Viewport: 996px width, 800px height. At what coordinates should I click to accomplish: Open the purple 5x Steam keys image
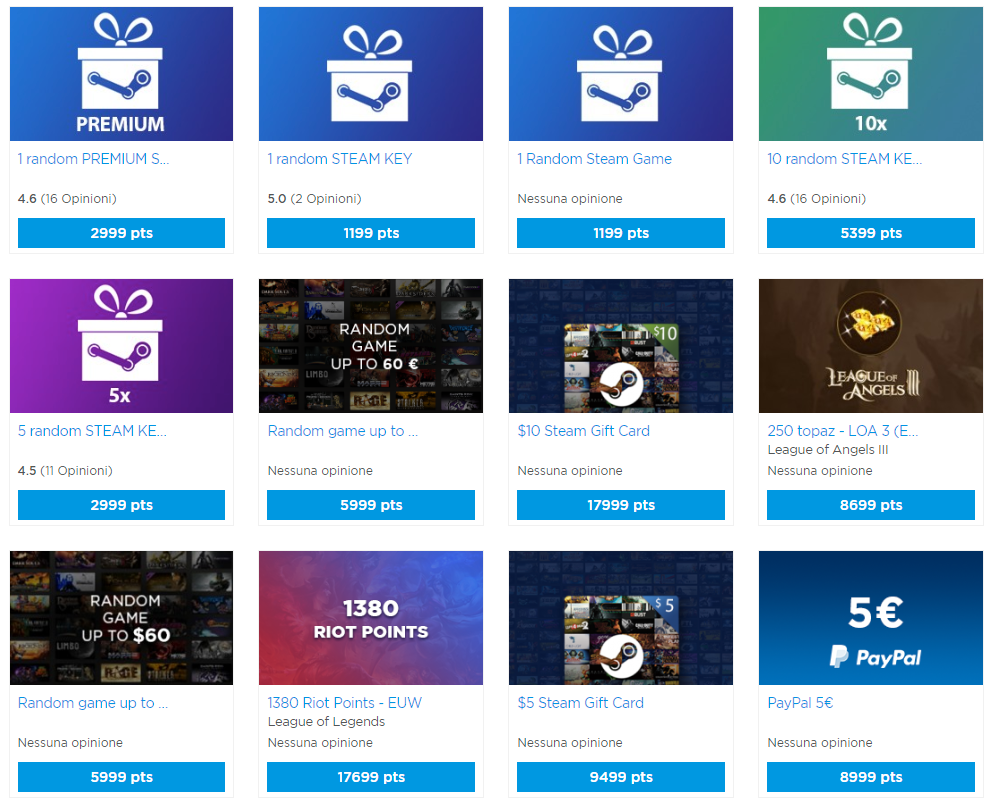[x=121, y=346]
